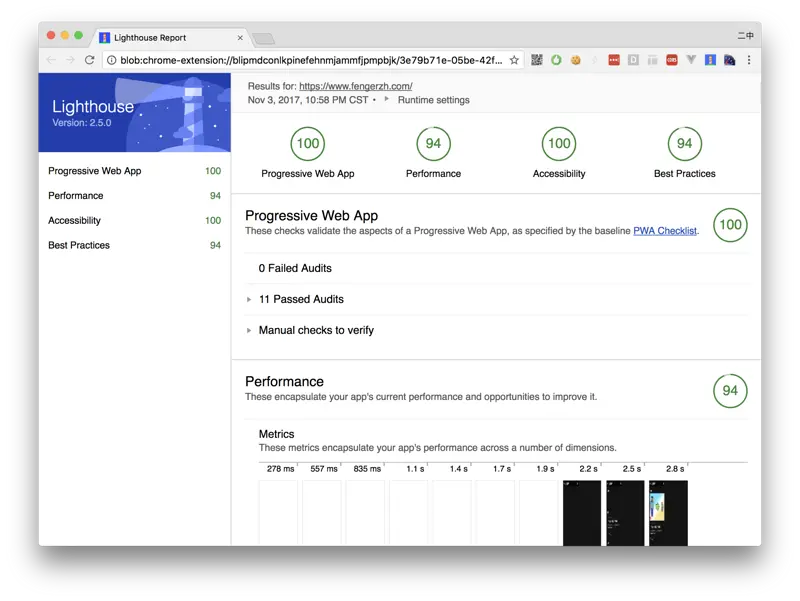Screen dimensions: 800x601
Task: Click the Metrics section heading
Action: click(x=277, y=434)
